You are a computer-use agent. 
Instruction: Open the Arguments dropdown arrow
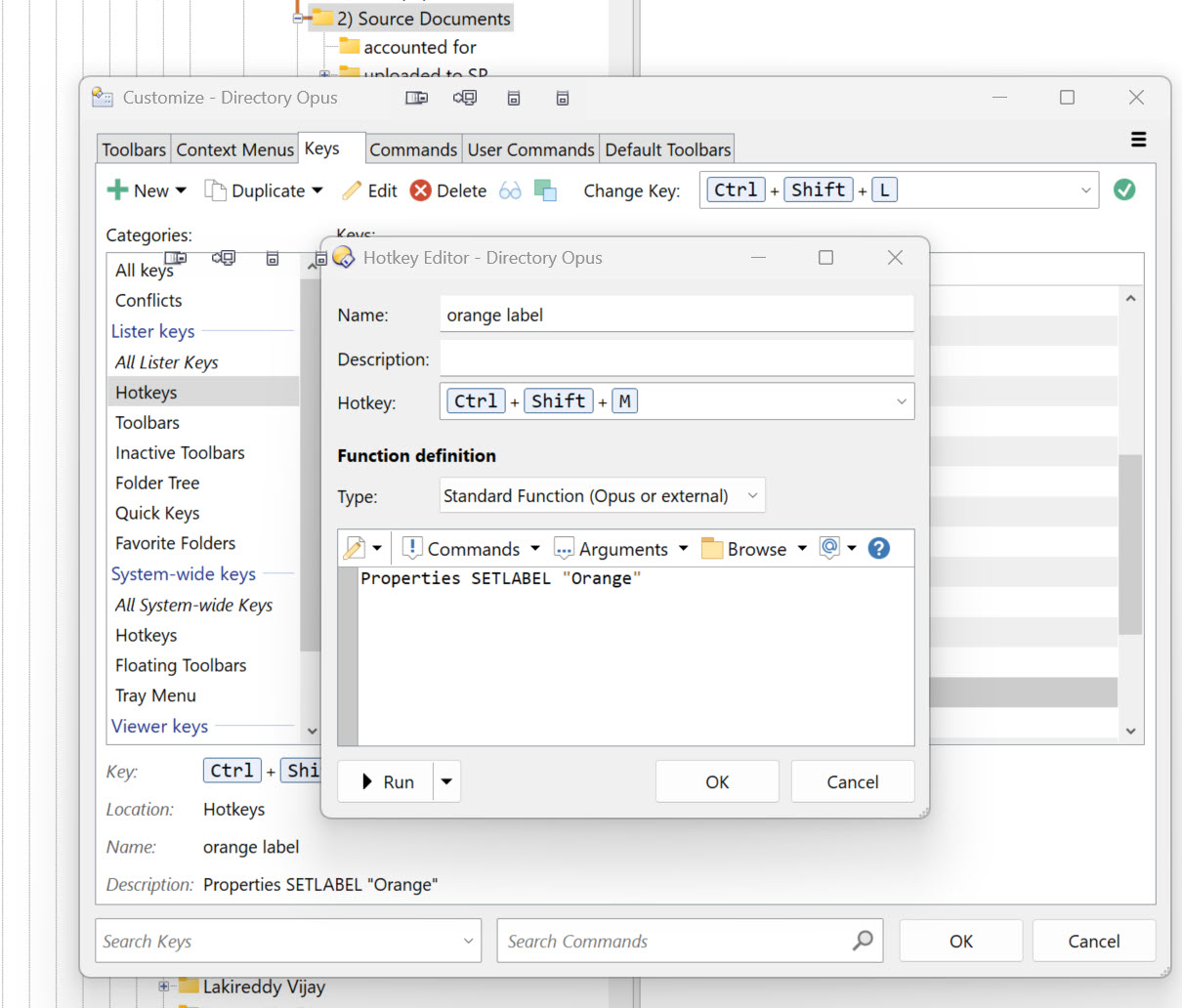pyautogui.click(x=683, y=548)
